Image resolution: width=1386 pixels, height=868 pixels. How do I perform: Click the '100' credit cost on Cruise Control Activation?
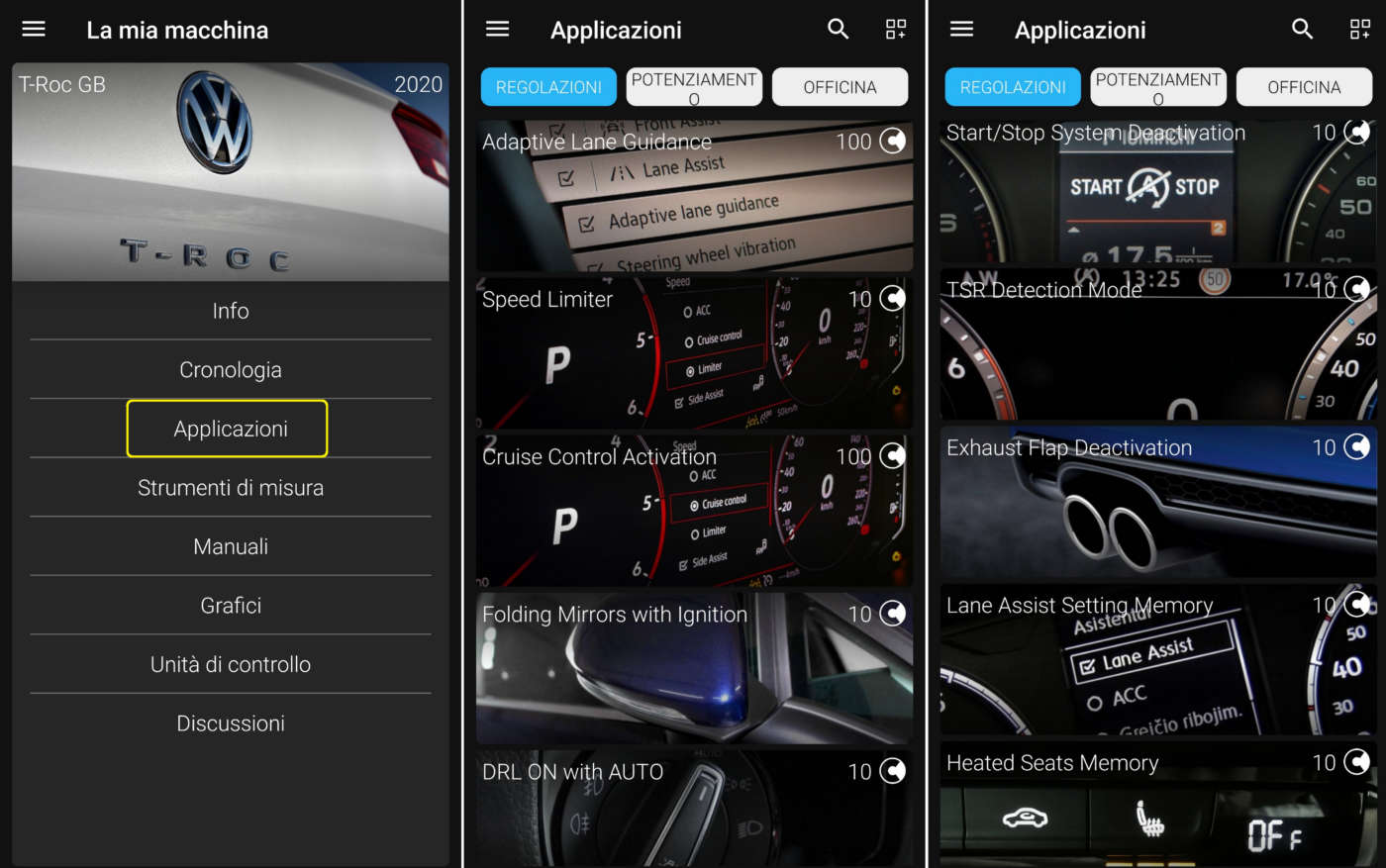click(x=853, y=456)
